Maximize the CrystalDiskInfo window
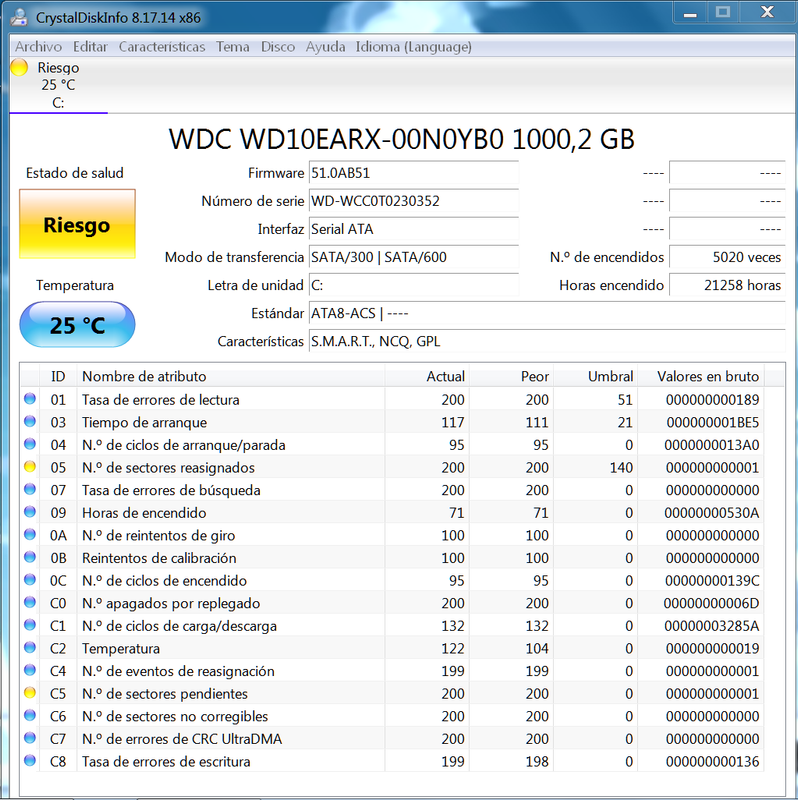Screen dimensions: 798x800 point(722,13)
